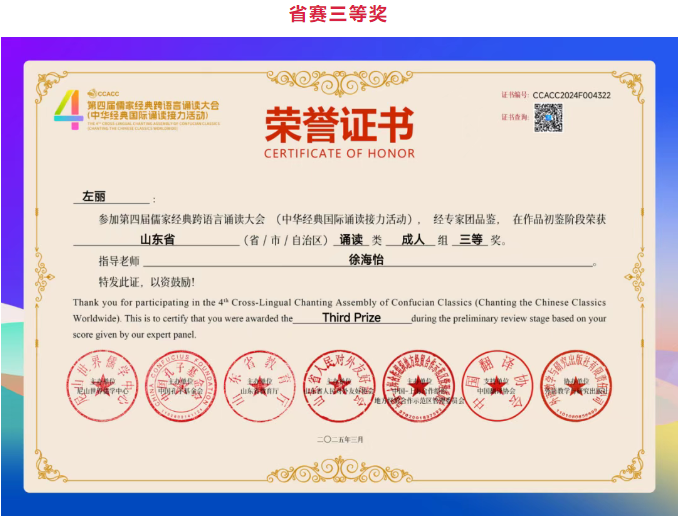Viewport: 679px width, 517px height.
Task: Click the subtitle CERTIFICATE OF HONOR
Action: point(340,153)
